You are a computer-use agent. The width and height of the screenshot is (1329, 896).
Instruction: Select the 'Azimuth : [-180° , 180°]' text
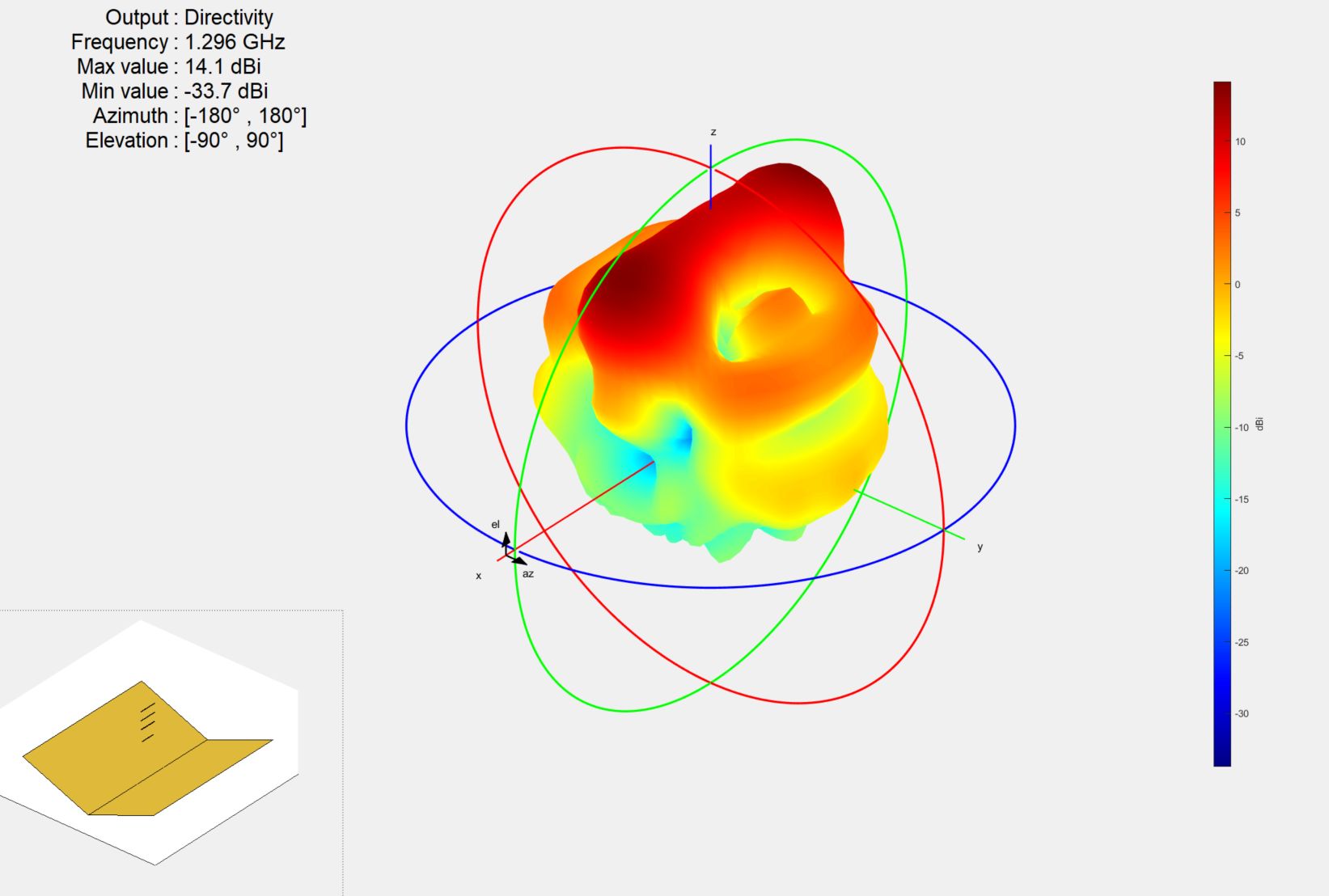pos(200,116)
